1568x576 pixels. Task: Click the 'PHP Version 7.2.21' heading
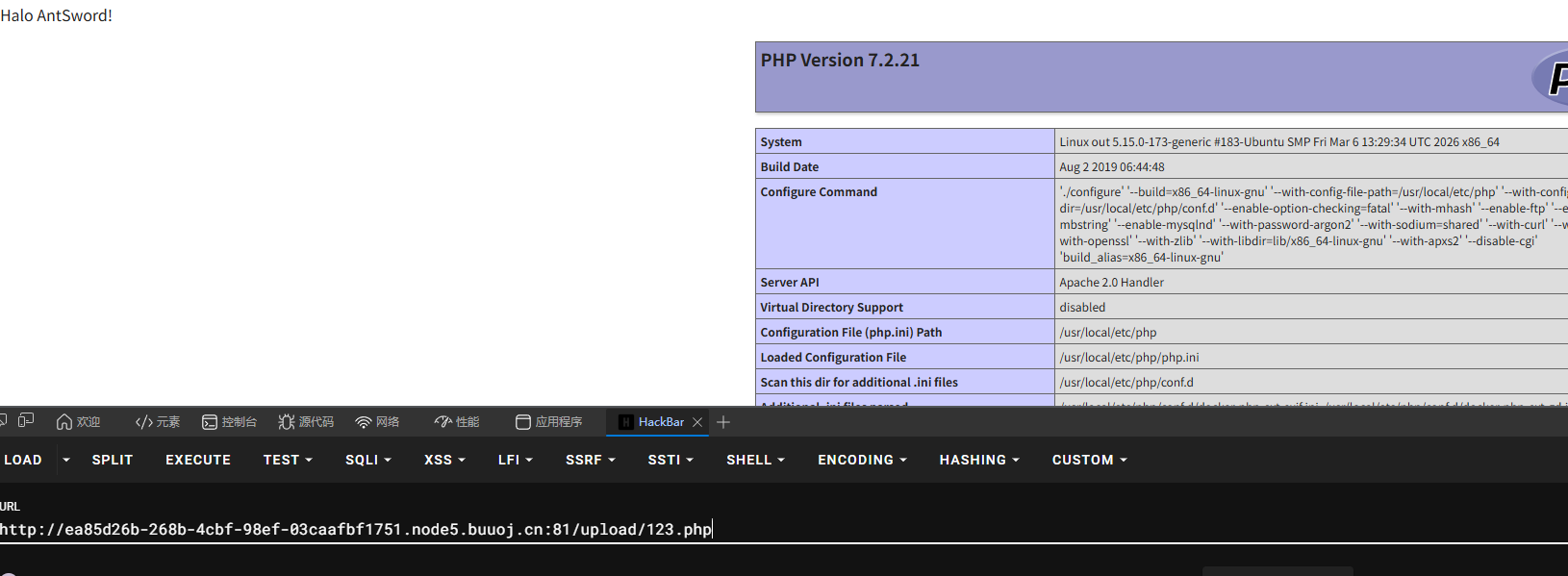[x=840, y=60]
